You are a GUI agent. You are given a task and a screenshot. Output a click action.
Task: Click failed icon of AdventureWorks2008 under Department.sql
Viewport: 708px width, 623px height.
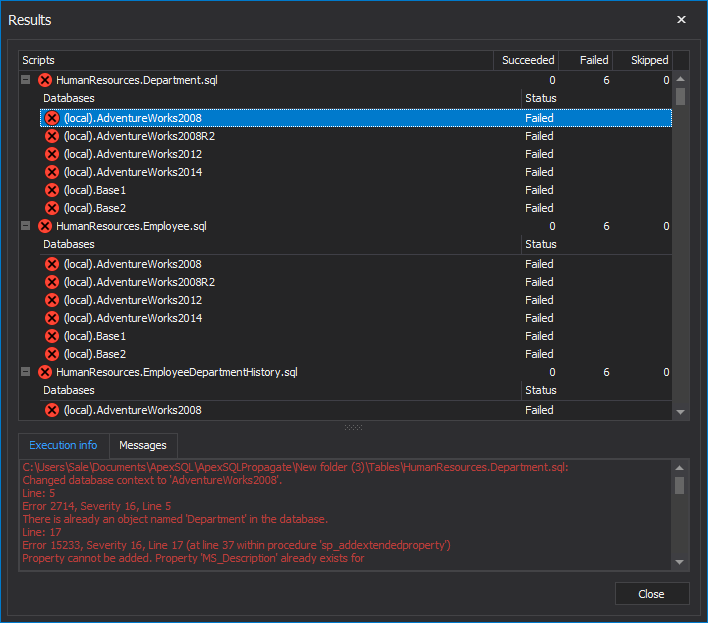point(52,118)
